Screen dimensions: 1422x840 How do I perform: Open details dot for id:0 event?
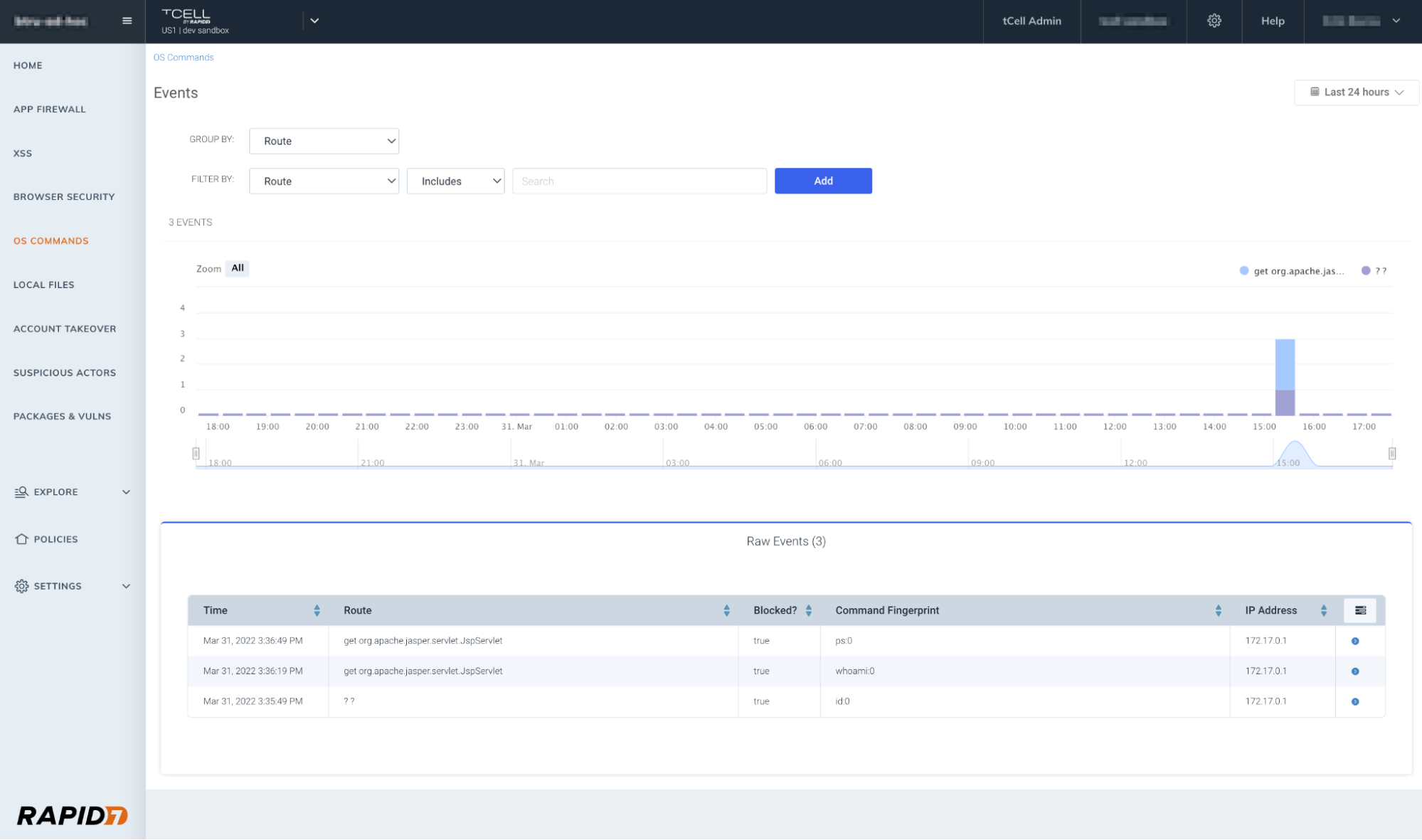(1354, 701)
